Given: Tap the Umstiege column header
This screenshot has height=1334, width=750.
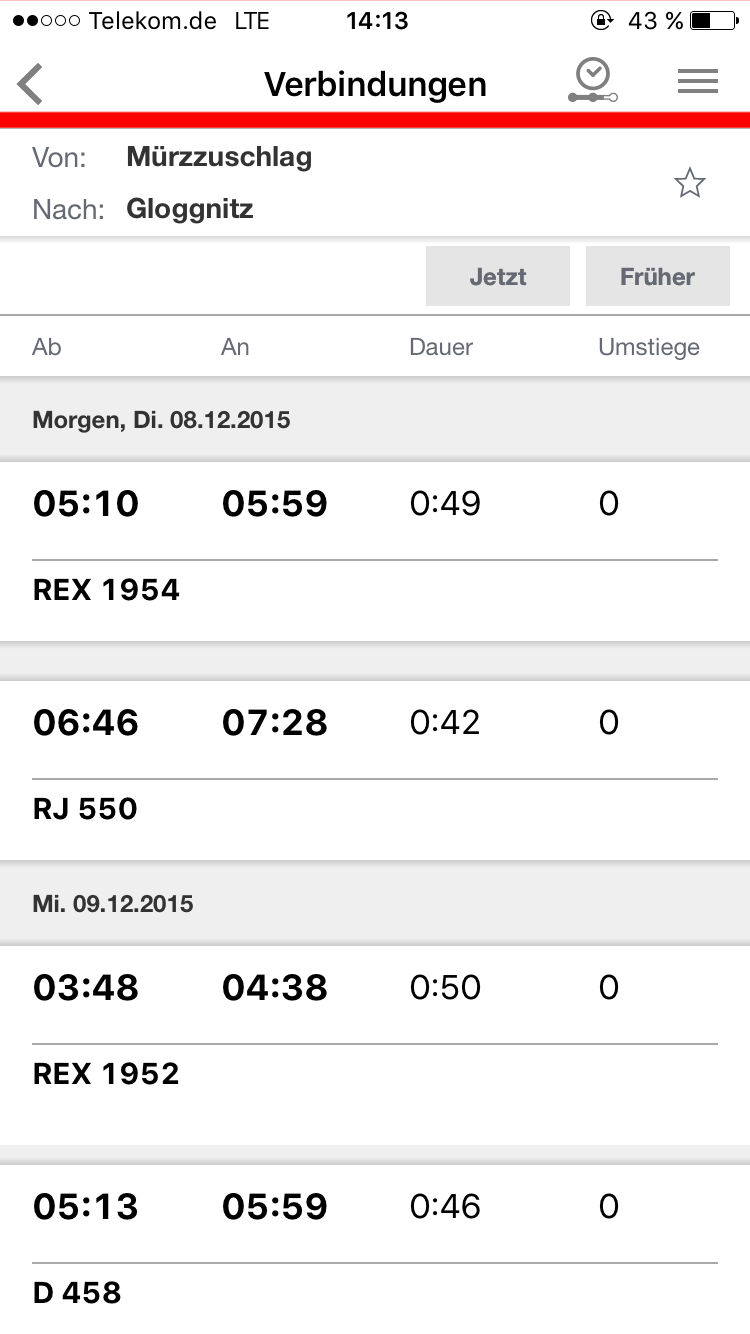Looking at the screenshot, I should point(648,347).
